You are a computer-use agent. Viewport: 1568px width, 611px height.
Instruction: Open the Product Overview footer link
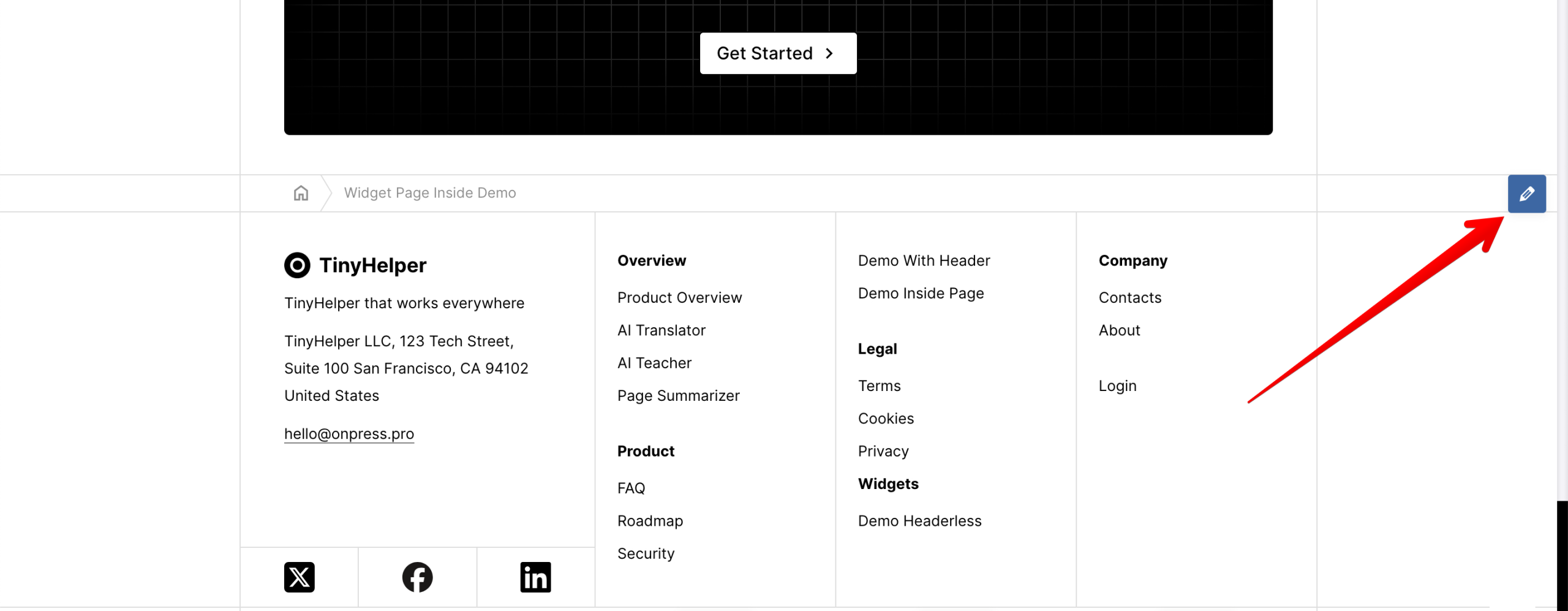pyautogui.click(x=679, y=298)
